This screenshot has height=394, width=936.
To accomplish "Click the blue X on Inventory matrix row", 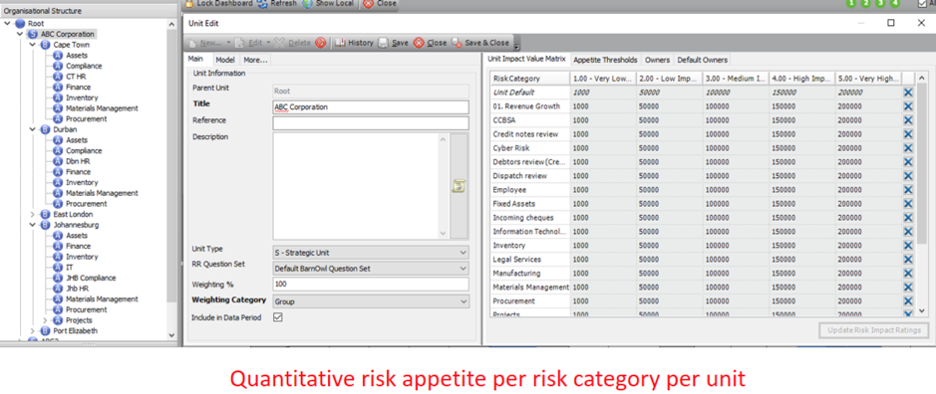I will click(908, 245).
